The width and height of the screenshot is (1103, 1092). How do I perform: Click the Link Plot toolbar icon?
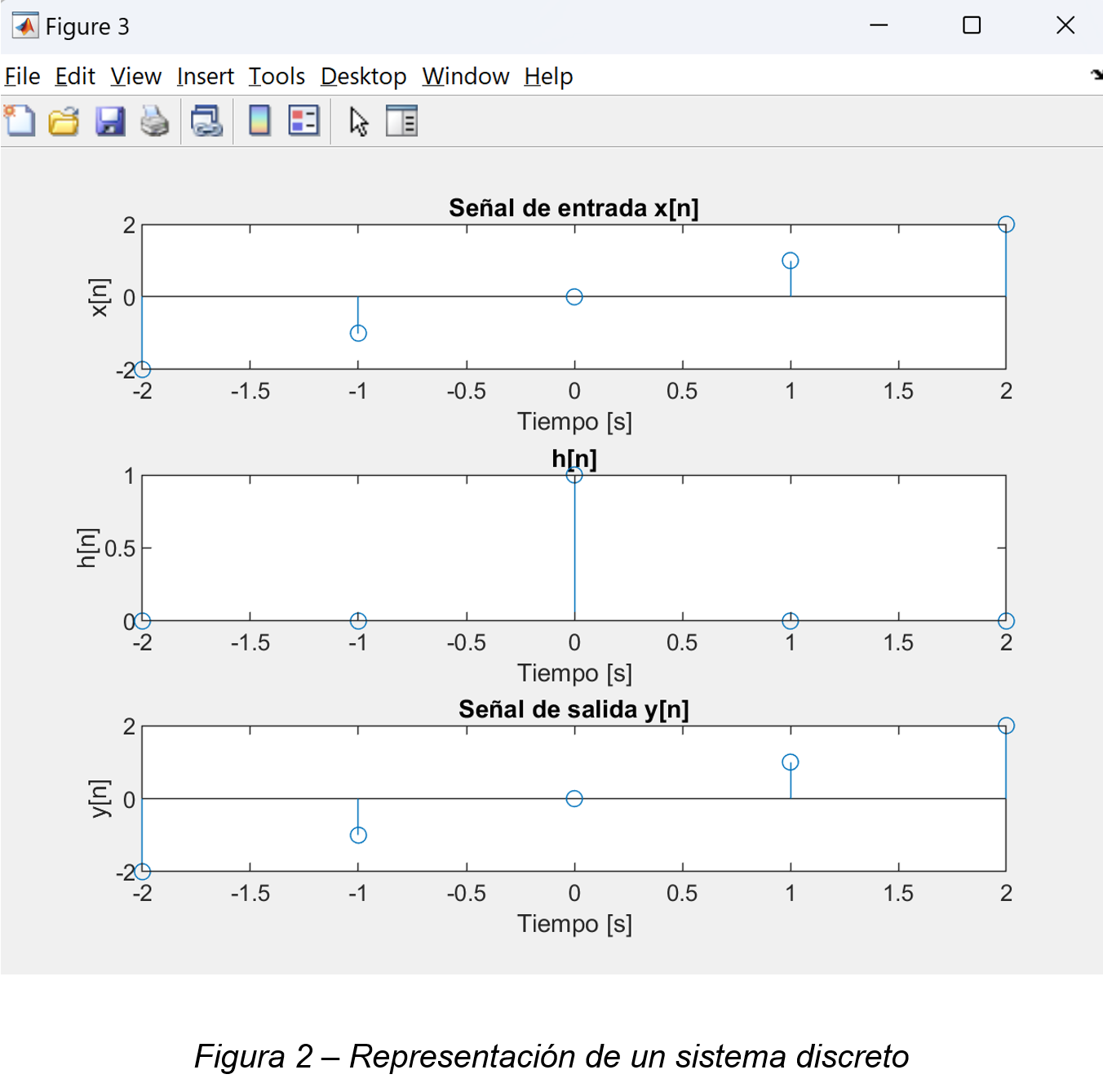(x=206, y=122)
